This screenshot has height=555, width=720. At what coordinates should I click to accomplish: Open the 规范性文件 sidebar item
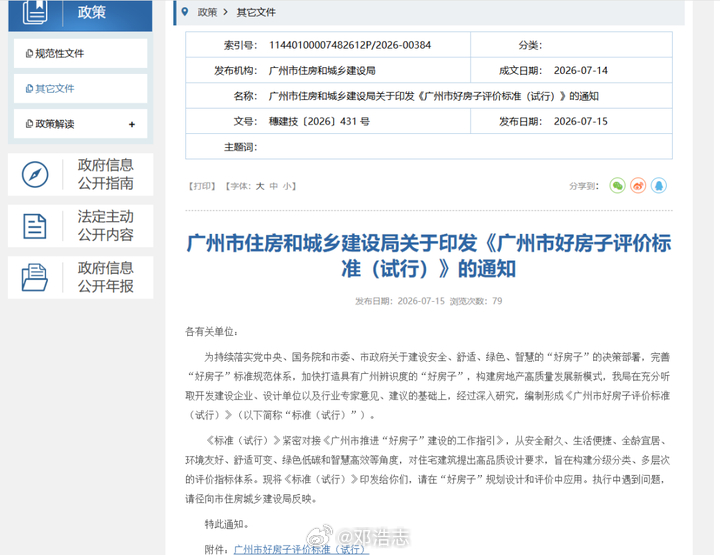tap(80, 54)
